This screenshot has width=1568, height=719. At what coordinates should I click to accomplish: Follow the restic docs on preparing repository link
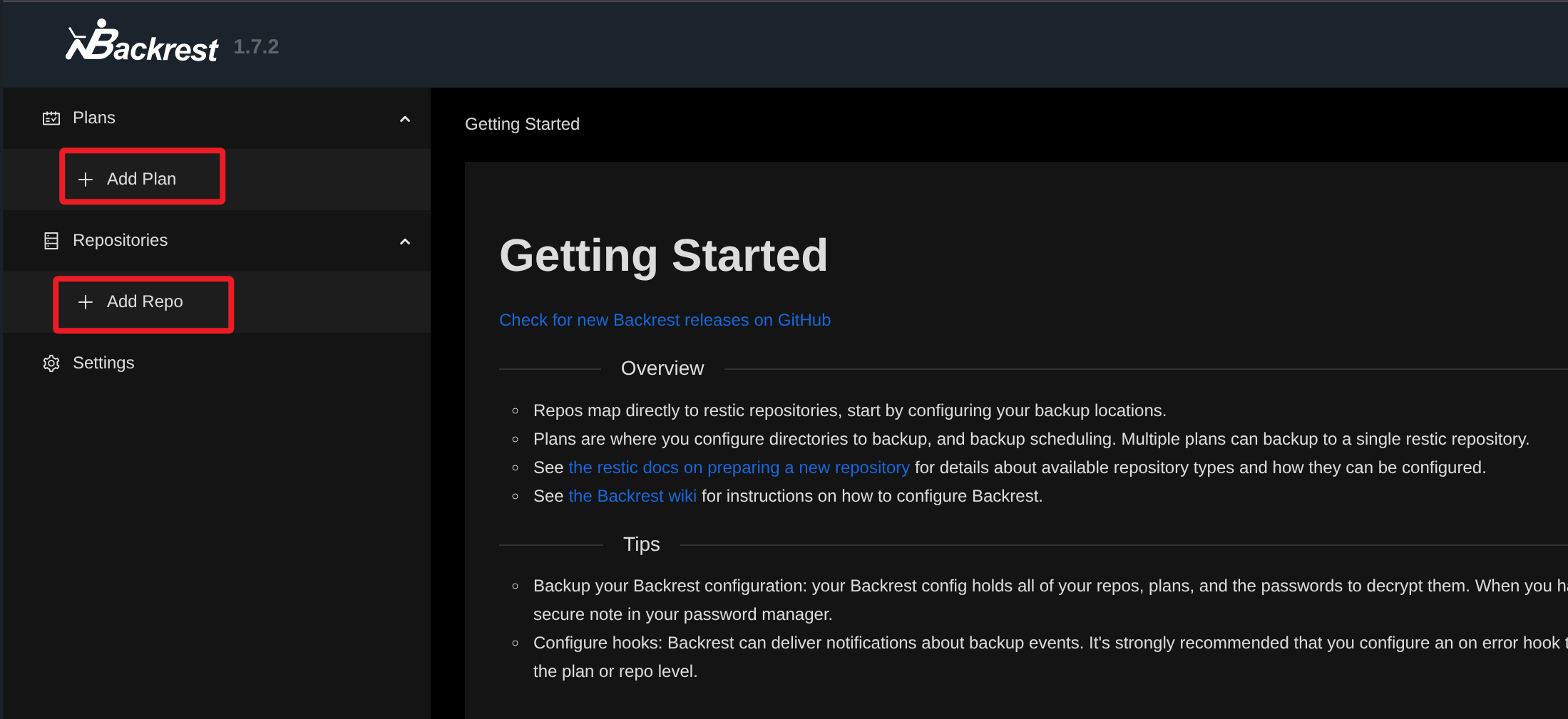(739, 467)
